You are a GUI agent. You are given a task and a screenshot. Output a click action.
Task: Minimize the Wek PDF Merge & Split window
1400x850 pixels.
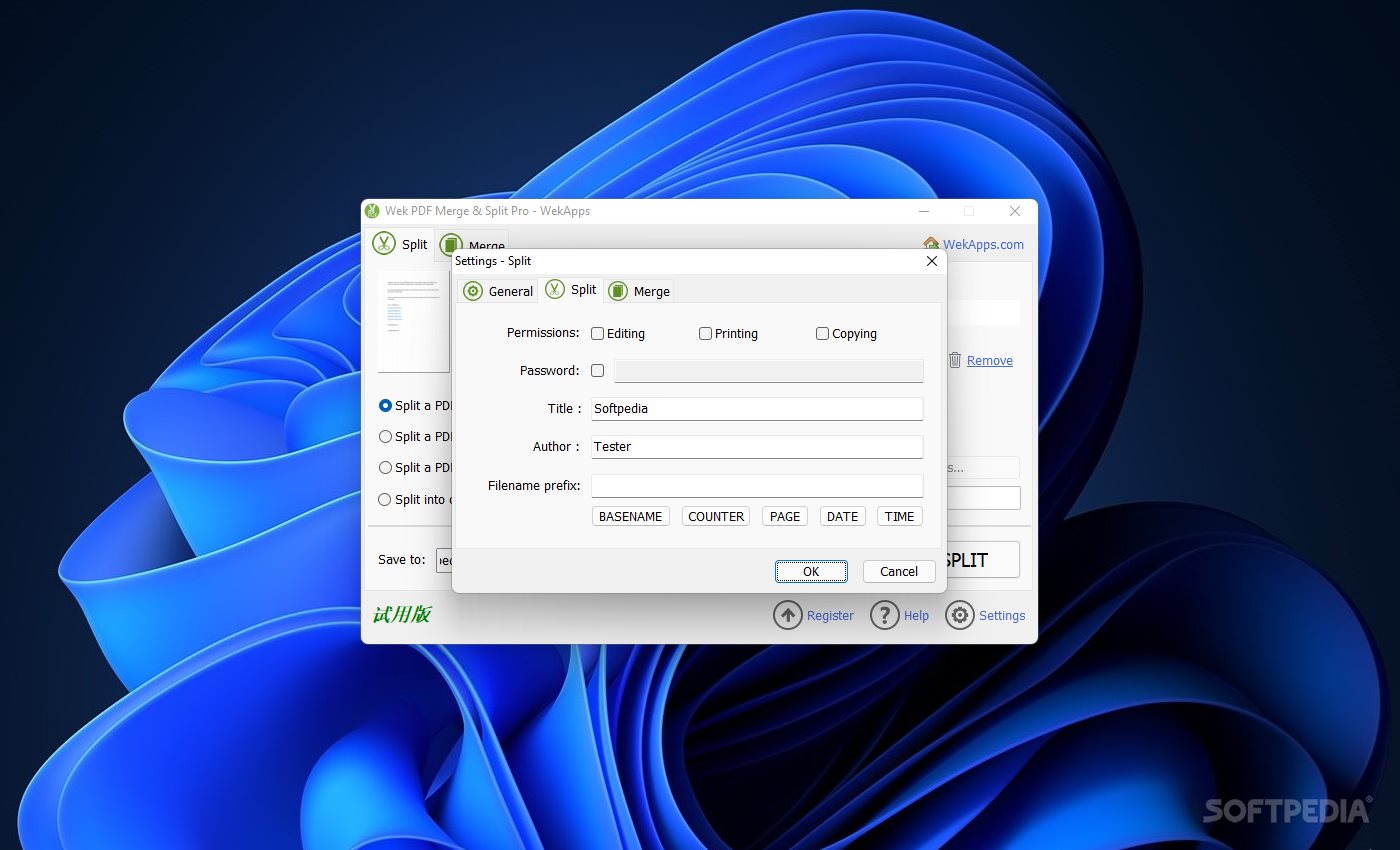pos(924,211)
